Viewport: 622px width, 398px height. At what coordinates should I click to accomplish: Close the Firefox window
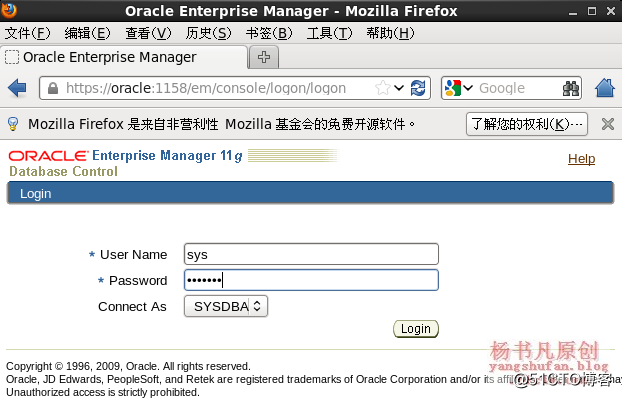pyautogui.click(x=610, y=11)
